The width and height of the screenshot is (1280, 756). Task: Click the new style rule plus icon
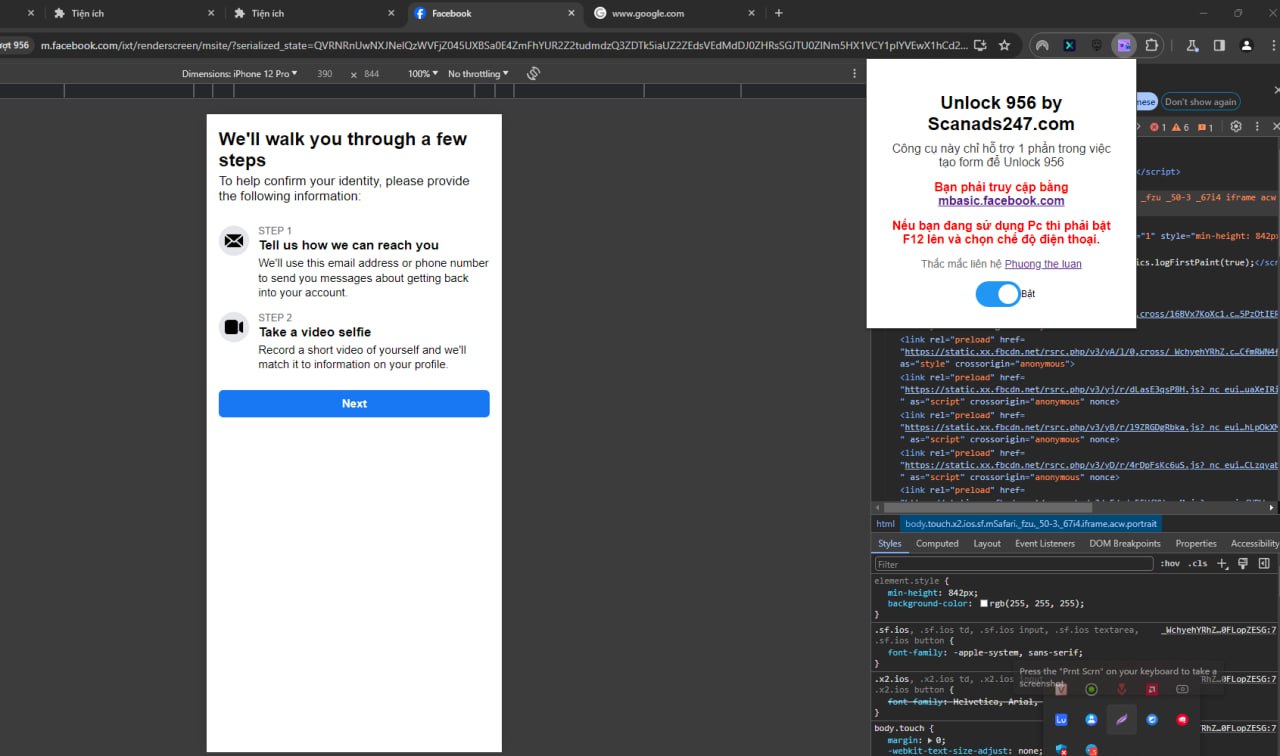pyautogui.click(x=1222, y=564)
